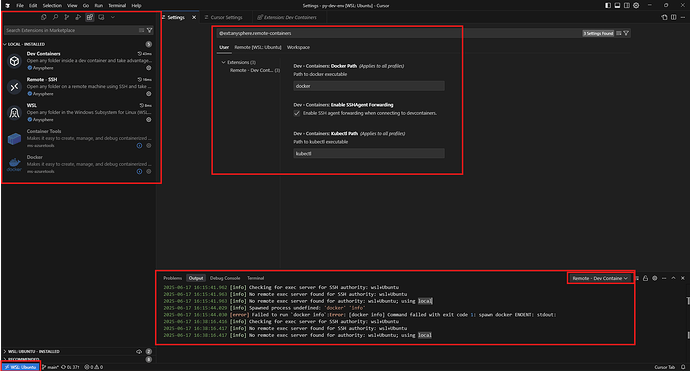
Task: Toggle the bottom panel layout icon
Action: [x=617, y=5]
